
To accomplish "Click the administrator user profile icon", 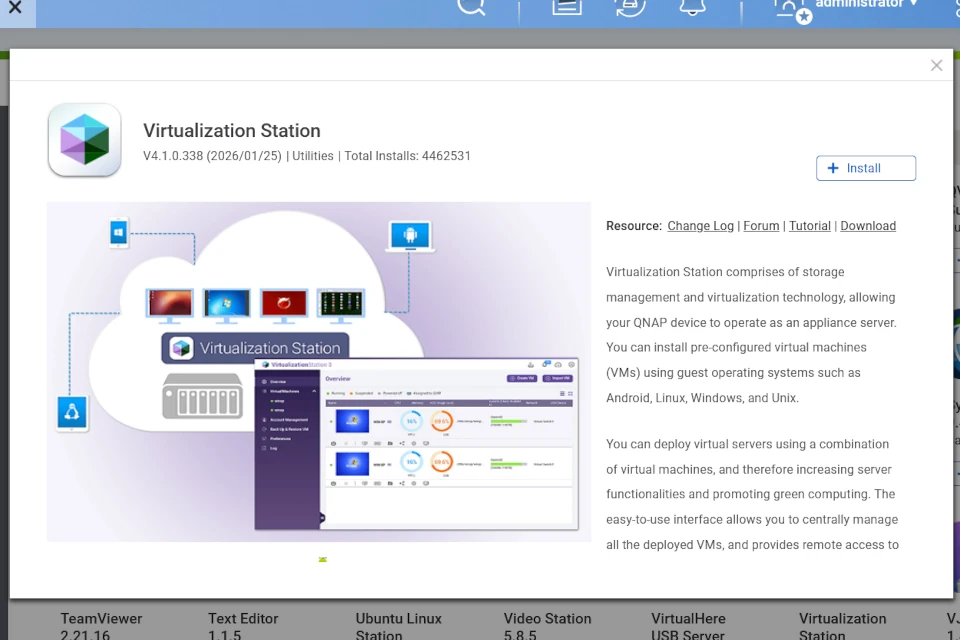I will click(x=791, y=8).
